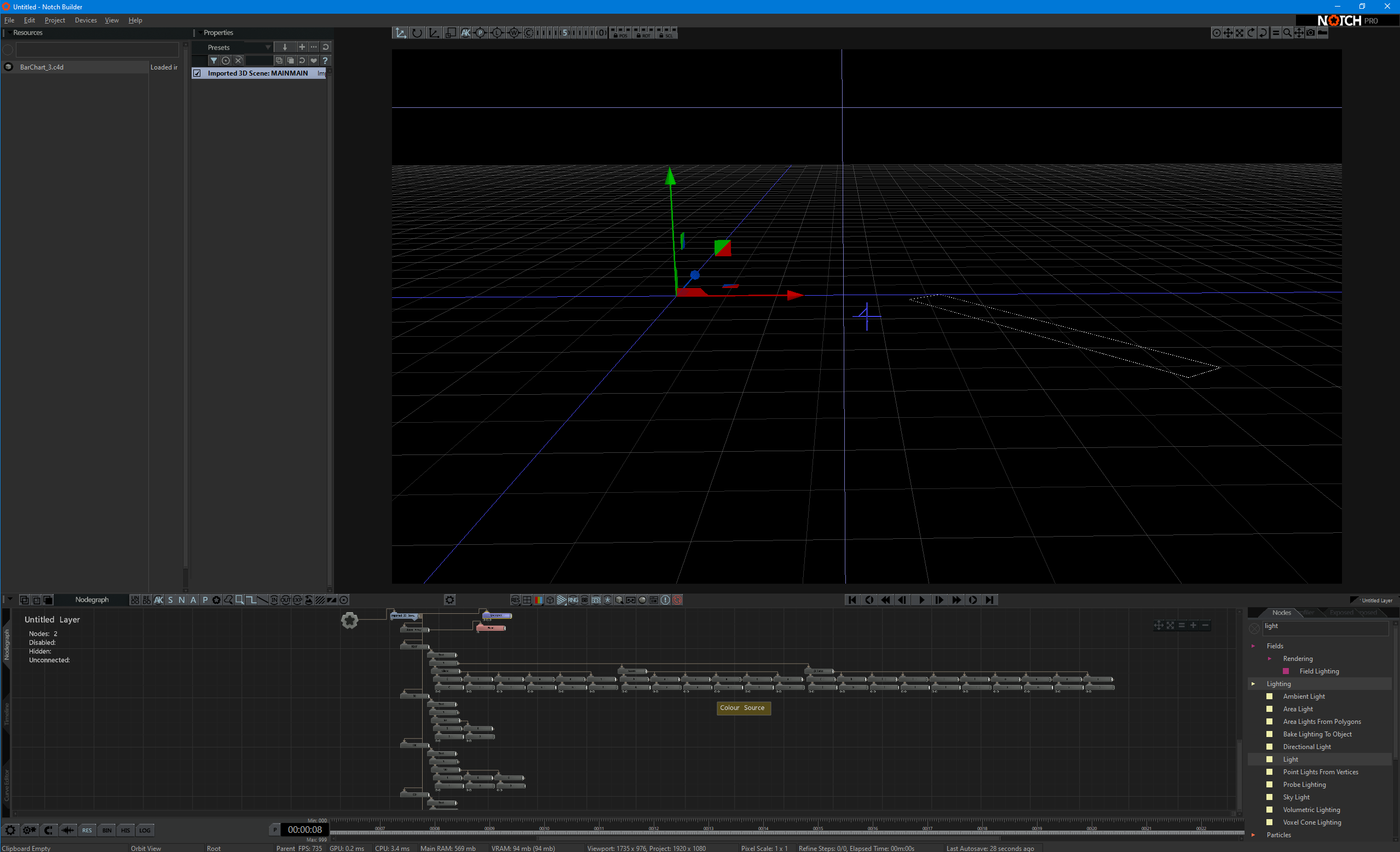
Task: Select BarChart_3.c4d in Resources
Action: (x=42, y=67)
